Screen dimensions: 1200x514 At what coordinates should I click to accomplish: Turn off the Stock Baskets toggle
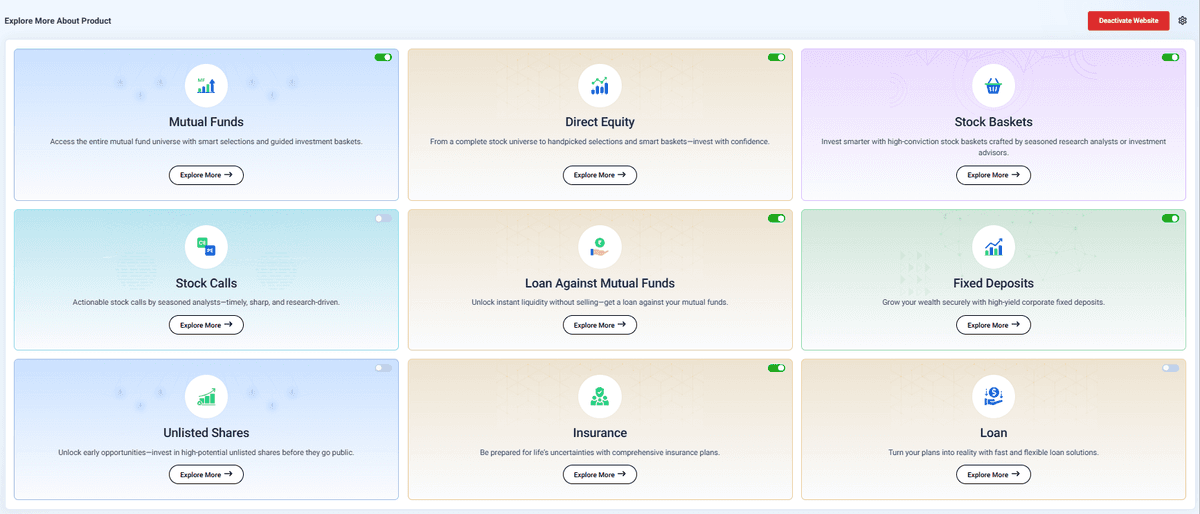(1170, 58)
